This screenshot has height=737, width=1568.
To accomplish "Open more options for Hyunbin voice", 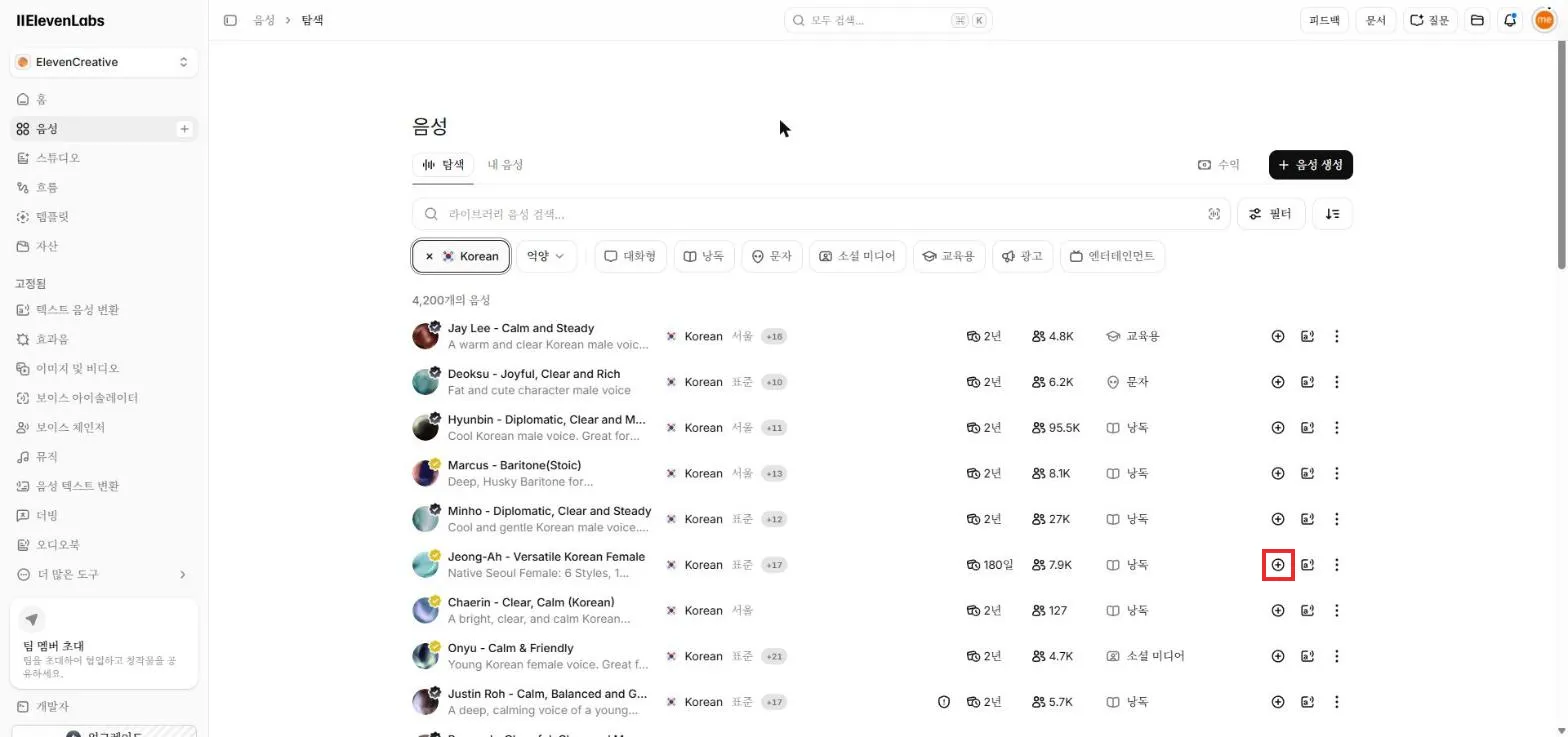I will (1336, 428).
